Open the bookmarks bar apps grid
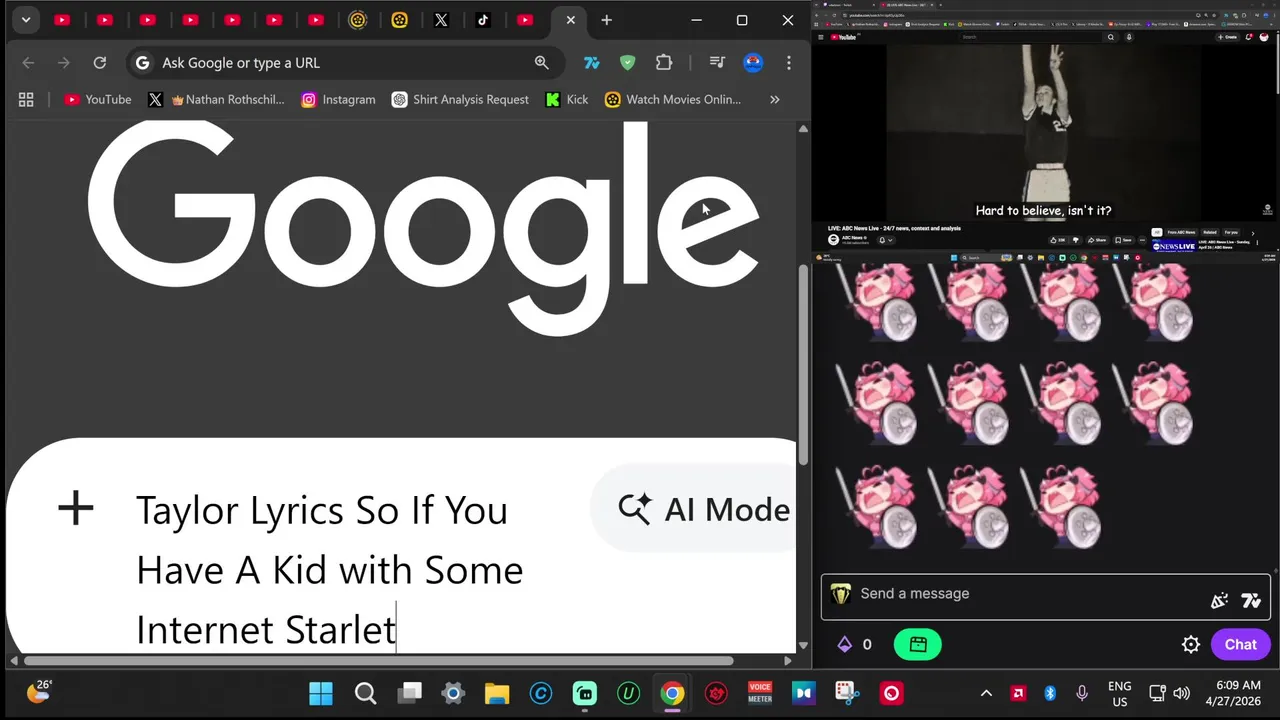Image resolution: width=1280 pixels, height=720 pixels. click(x=26, y=99)
